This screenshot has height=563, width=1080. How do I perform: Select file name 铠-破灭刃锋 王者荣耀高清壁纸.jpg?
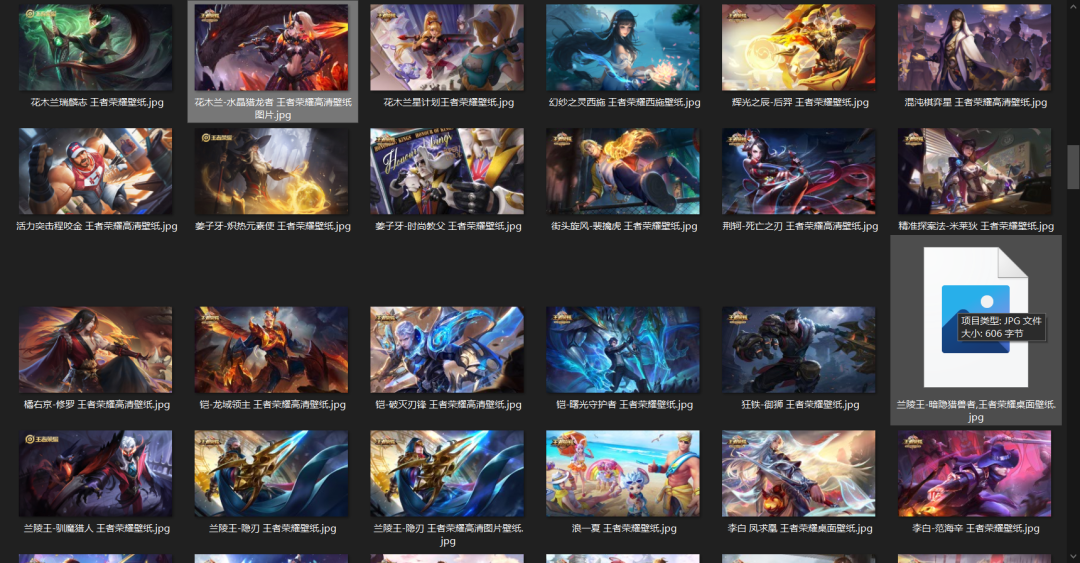click(448, 405)
